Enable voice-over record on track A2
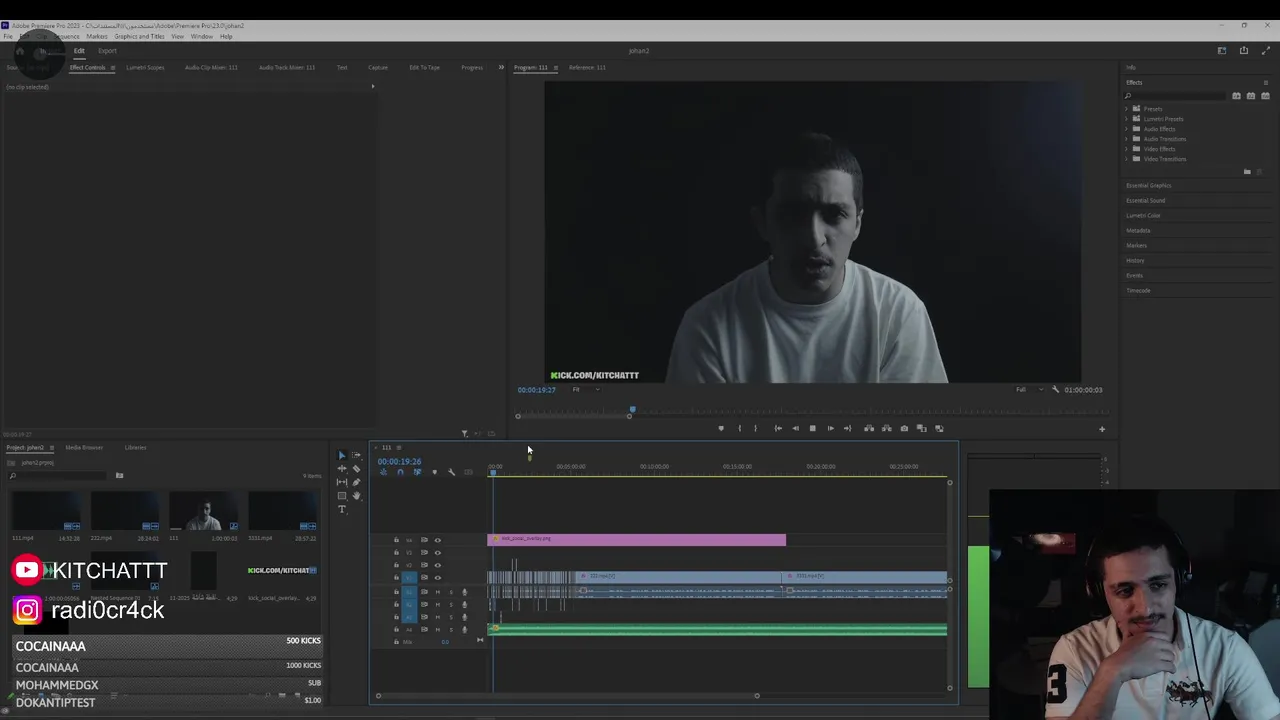1280x720 pixels. click(464, 604)
